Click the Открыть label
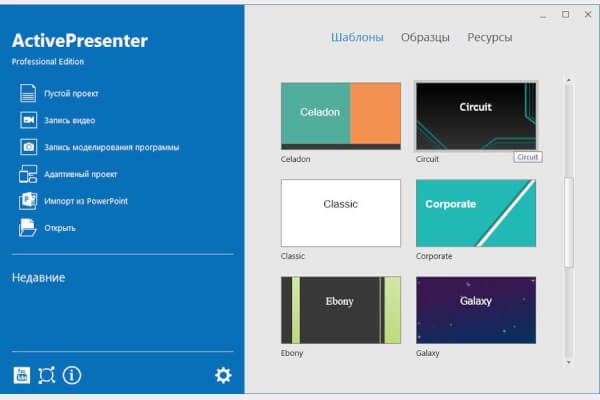This screenshot has height=400, width=600. coord(60,228)
